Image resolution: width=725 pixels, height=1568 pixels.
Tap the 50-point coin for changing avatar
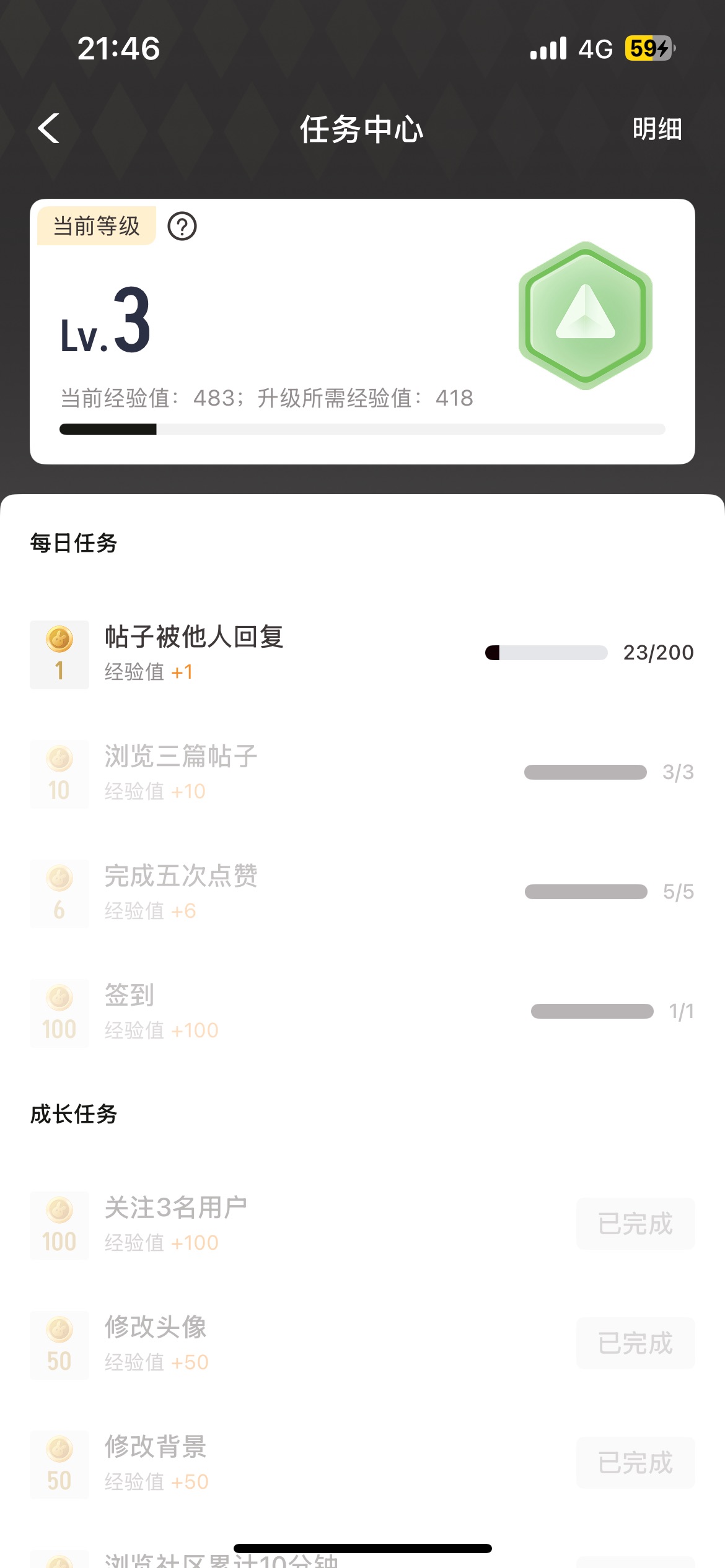click(59, 1344)
